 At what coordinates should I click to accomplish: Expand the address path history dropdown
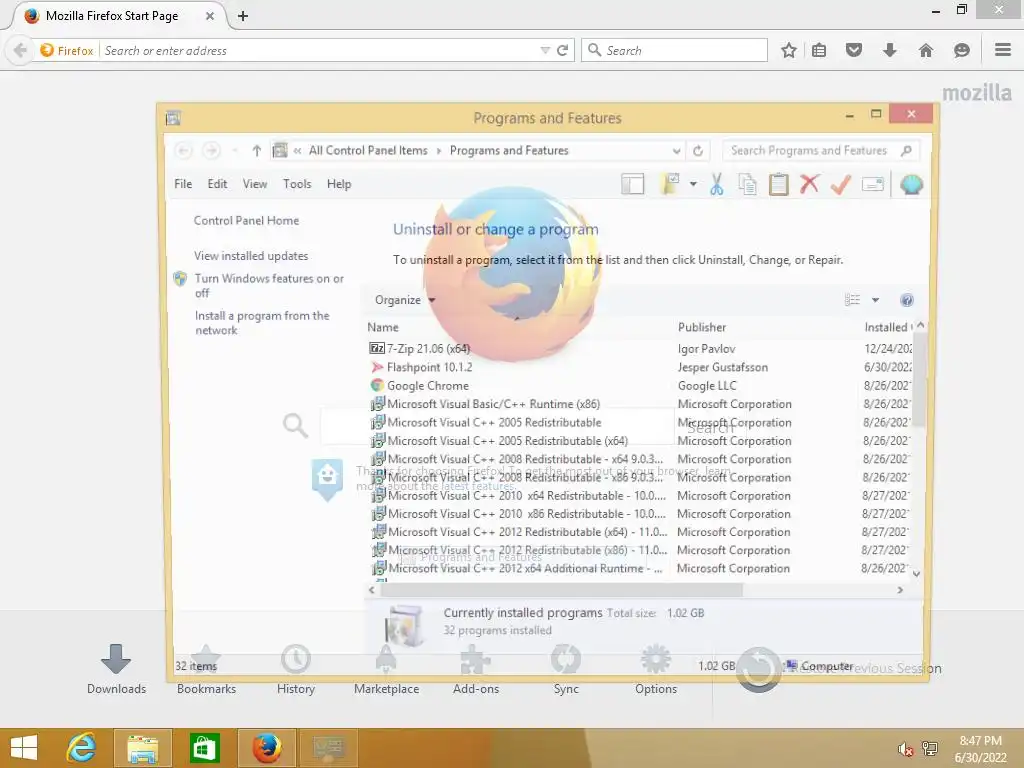[x=676, y=151]
